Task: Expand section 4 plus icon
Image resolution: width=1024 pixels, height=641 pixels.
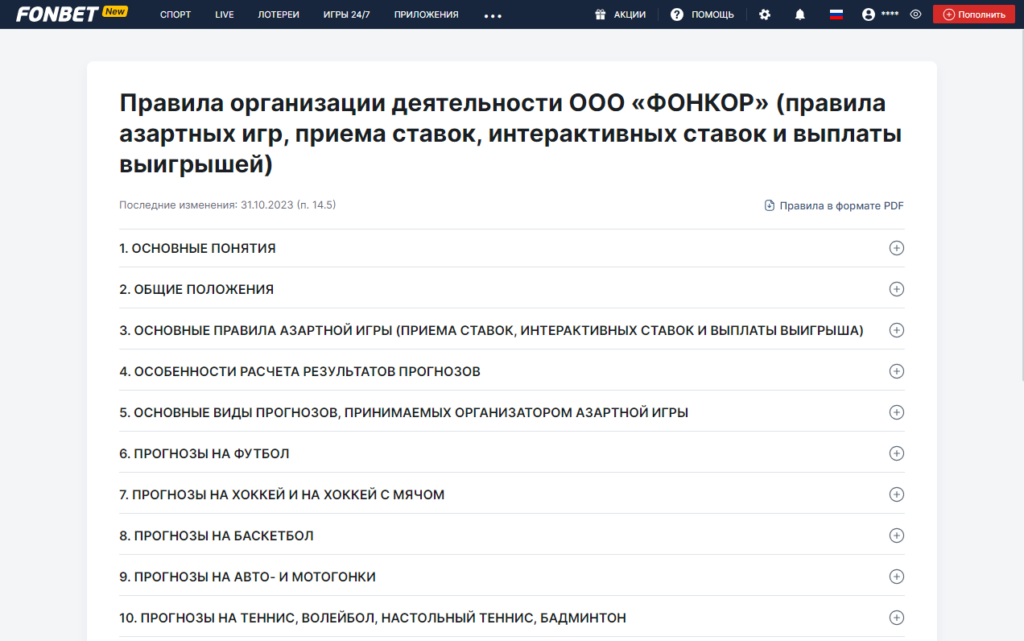Action: pyautogui.click(x=896, y=371)
